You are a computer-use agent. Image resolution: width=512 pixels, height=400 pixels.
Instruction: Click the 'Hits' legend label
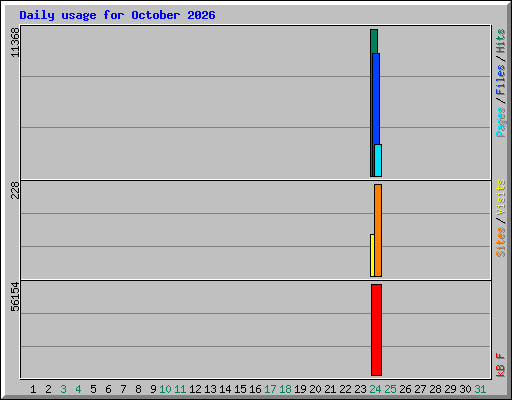coord(501,41)
